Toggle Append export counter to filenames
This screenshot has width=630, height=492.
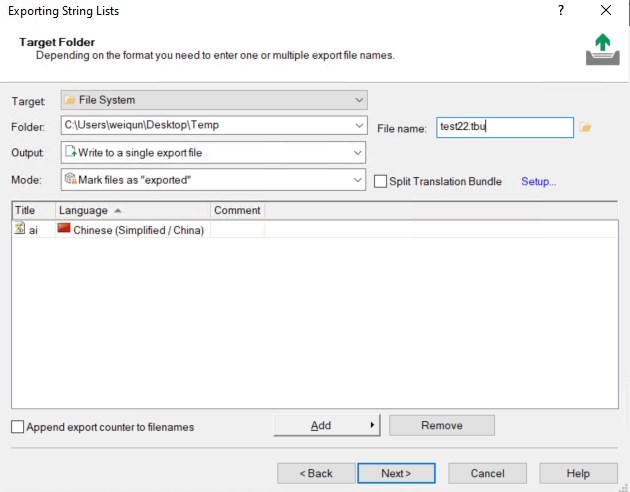point(18,427)
